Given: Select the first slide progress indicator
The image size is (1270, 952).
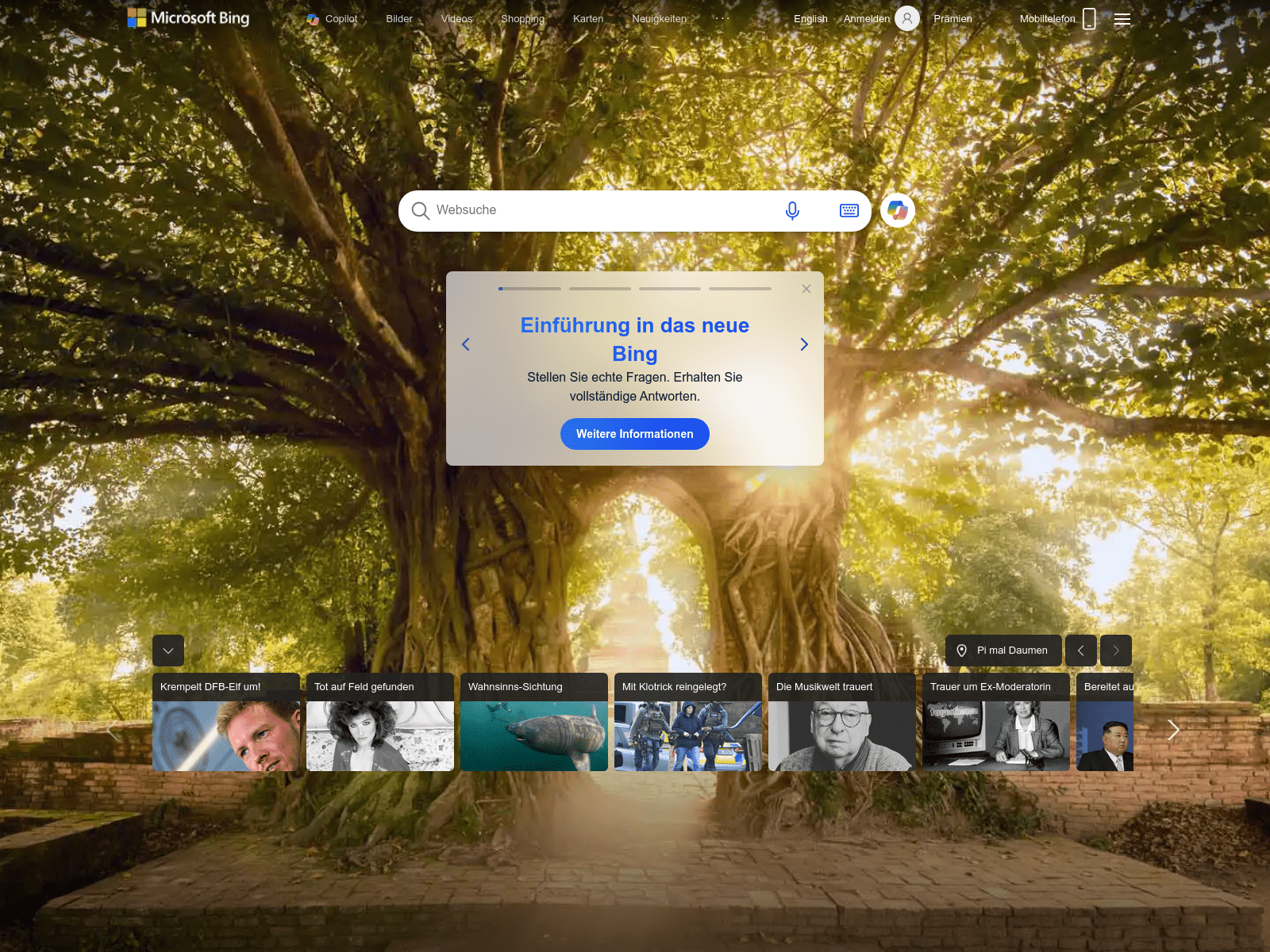Looking at the screenshot, I should pyautogui.click(x=529, y=289).
